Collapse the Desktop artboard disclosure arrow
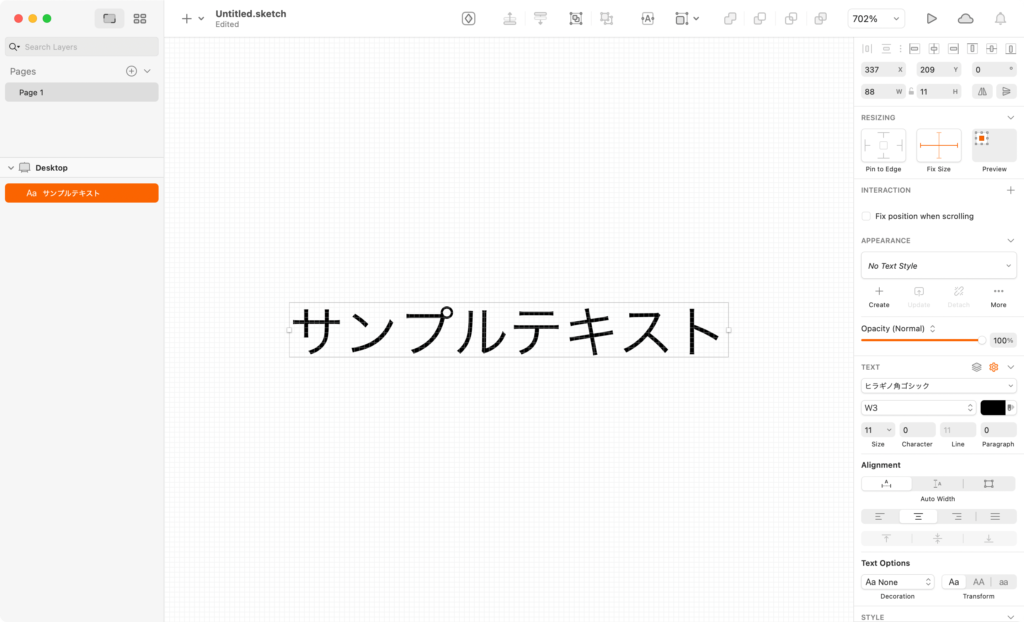This screenshot has width=1024, height=622. point(11,168)
